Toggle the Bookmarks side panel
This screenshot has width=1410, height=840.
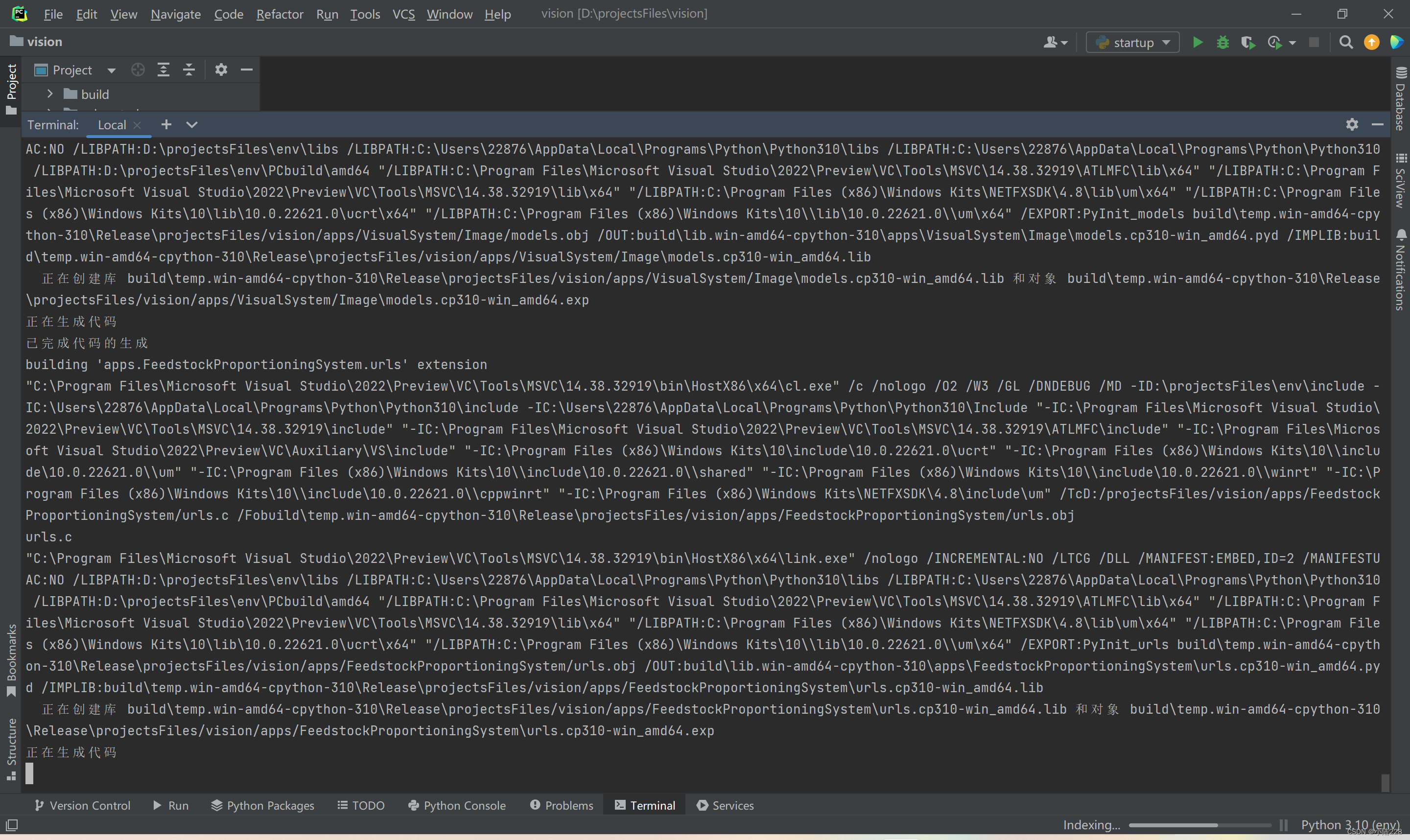11,659
